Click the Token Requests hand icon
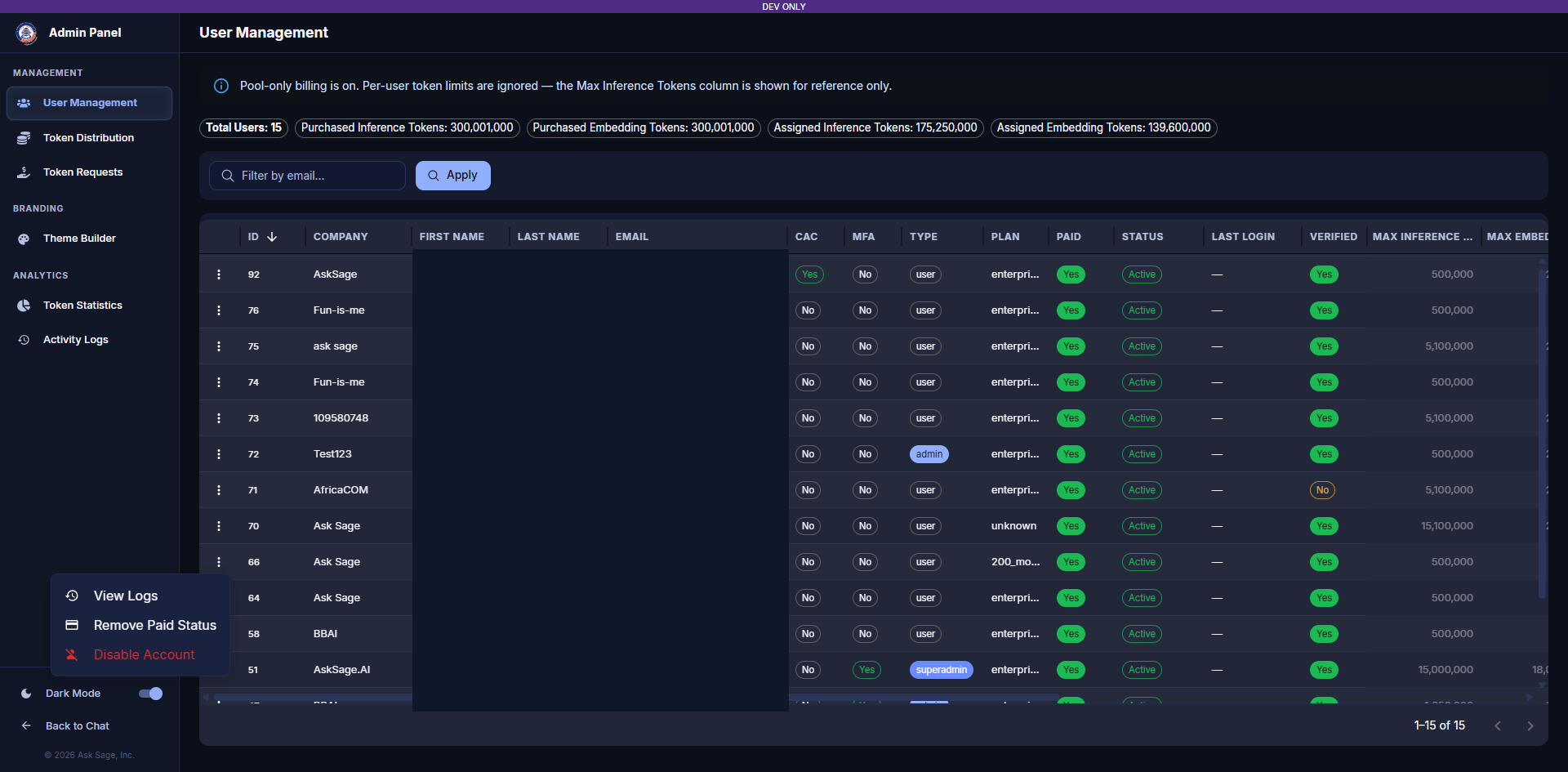Image resolution: width=1568 pixels, height=772 pixels. coord(24,172)
